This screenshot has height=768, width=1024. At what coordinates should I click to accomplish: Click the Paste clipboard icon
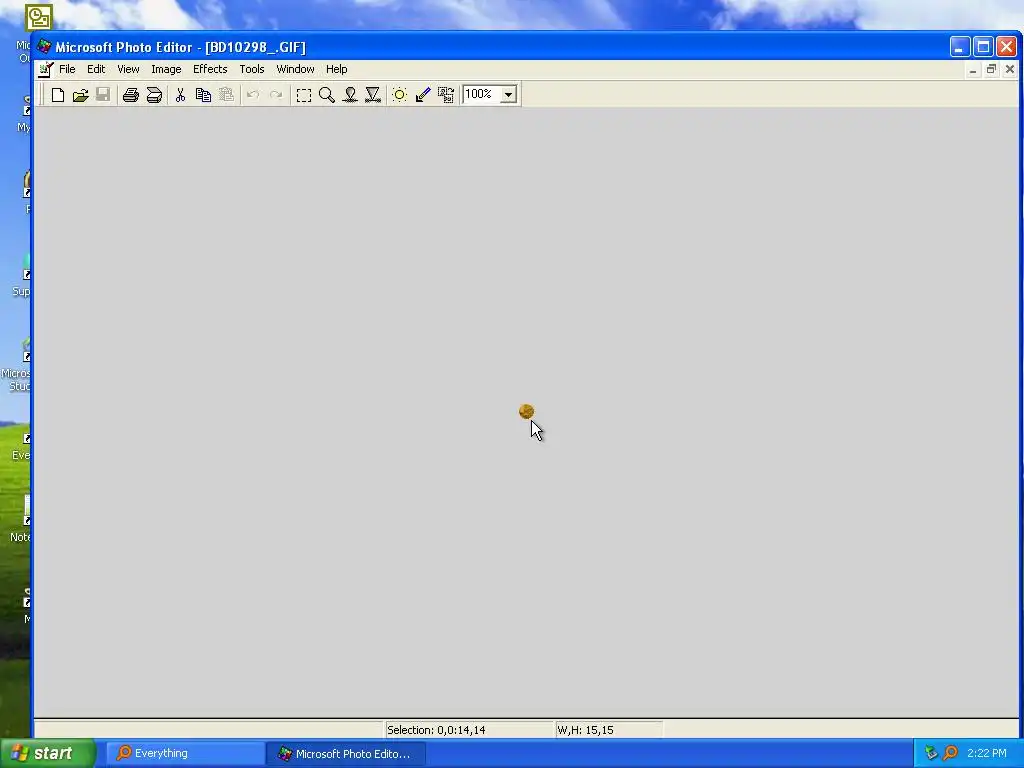[x=226, y=95]
